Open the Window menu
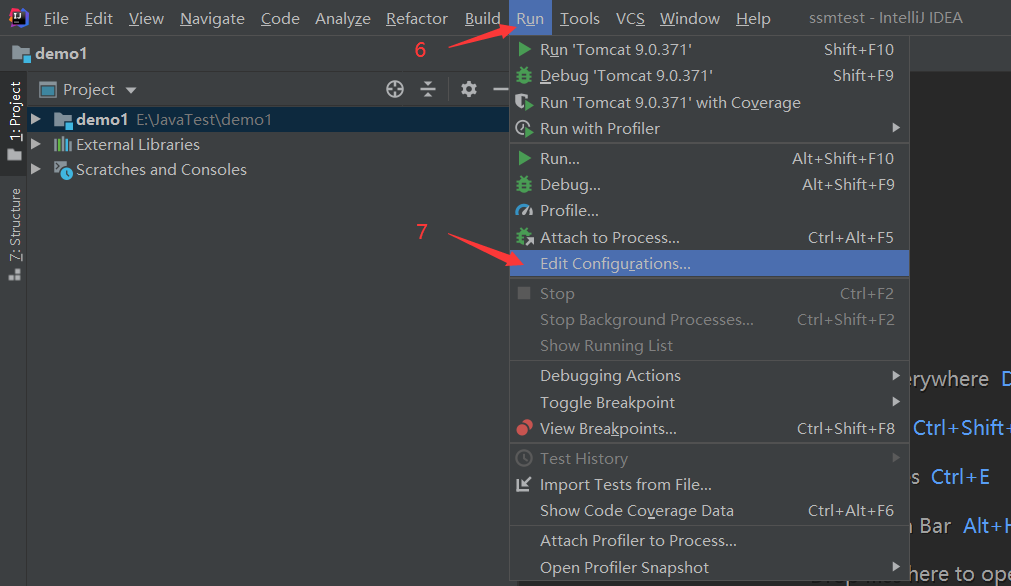The width and height of the screenshot is (1011, 586). click(x=689, y=19)
